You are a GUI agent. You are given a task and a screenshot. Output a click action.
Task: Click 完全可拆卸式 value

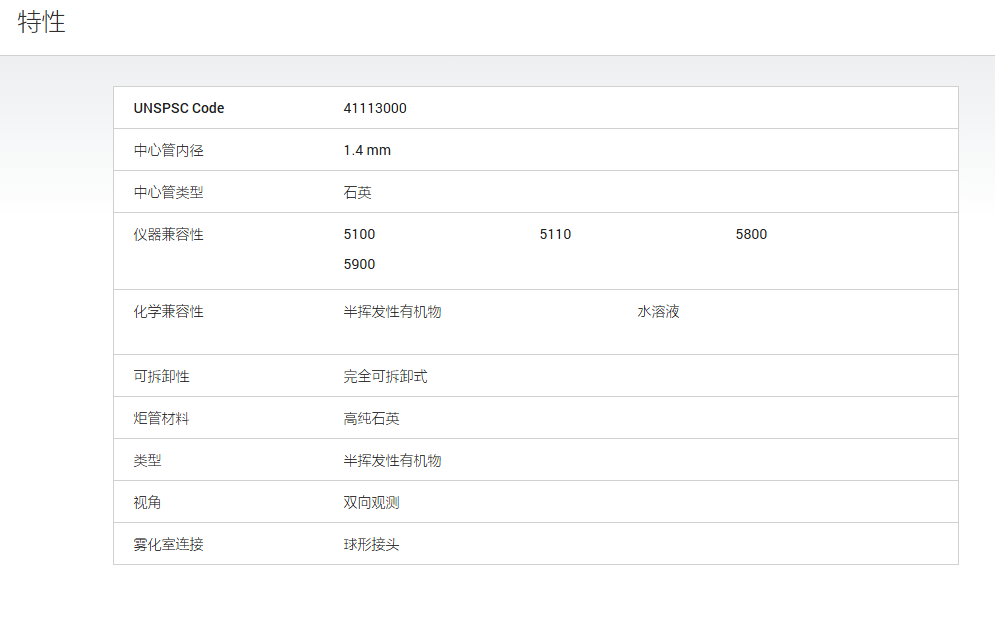(385, 377)
